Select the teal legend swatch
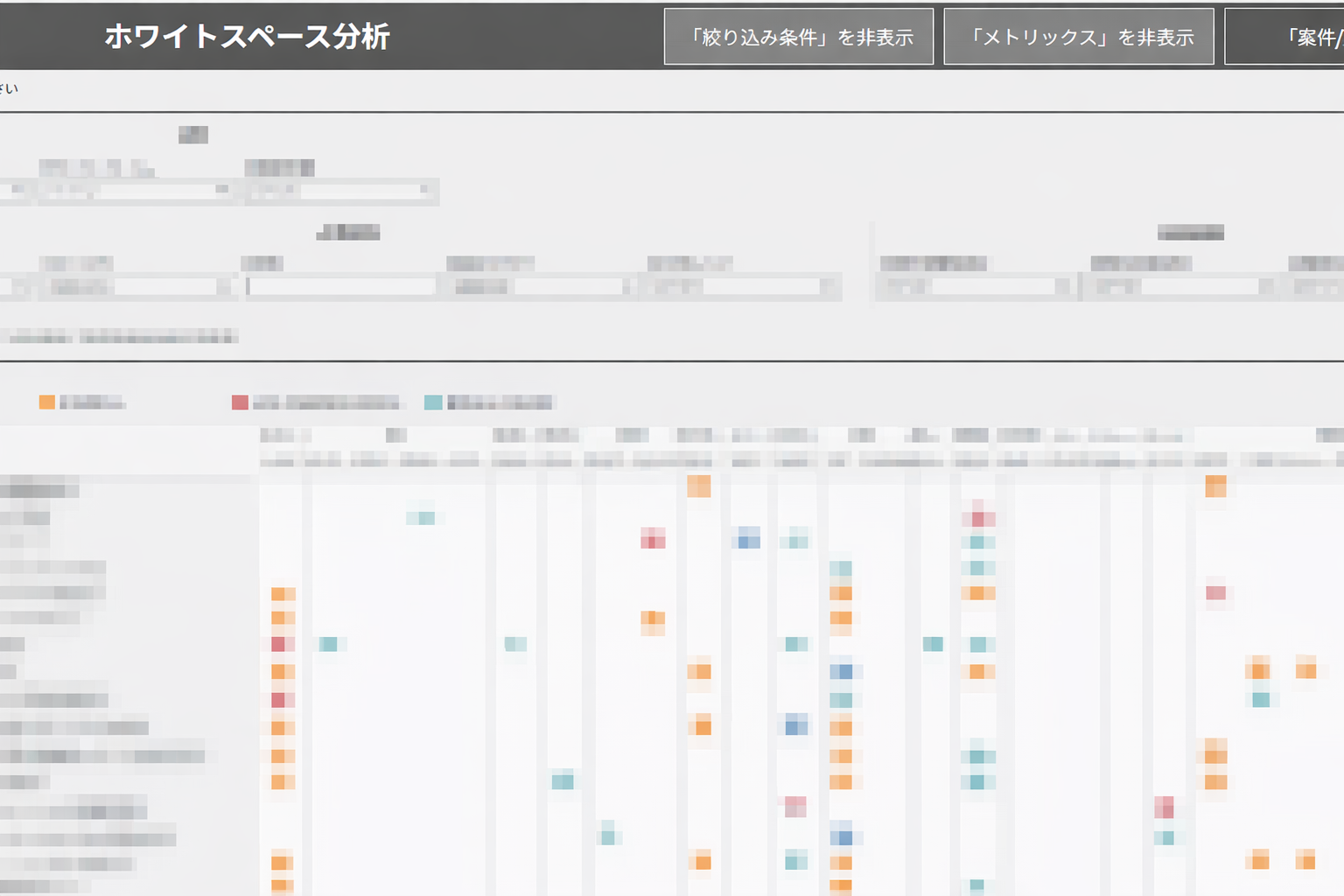1344x896 pixels. 433,402
